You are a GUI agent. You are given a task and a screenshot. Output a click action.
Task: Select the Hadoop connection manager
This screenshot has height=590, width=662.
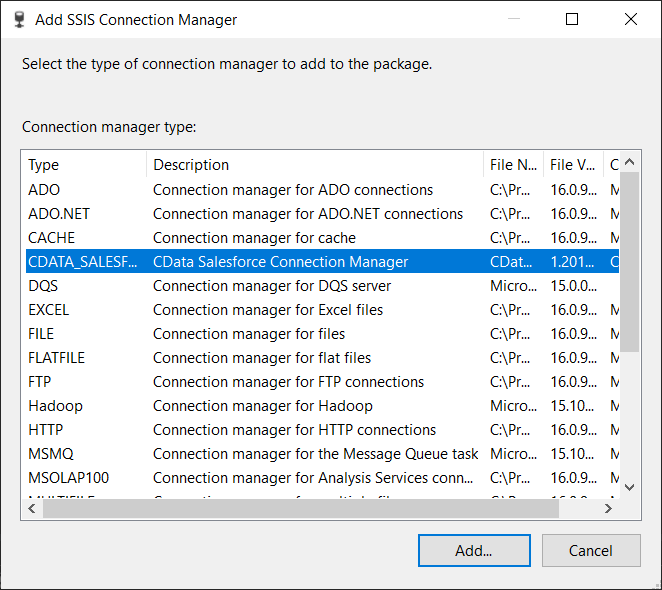coord(55,406)
